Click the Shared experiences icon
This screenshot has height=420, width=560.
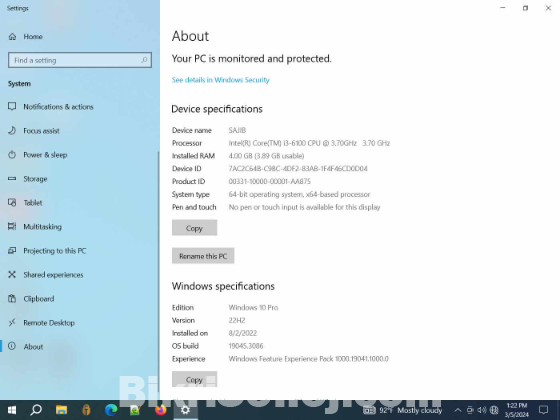12,274
